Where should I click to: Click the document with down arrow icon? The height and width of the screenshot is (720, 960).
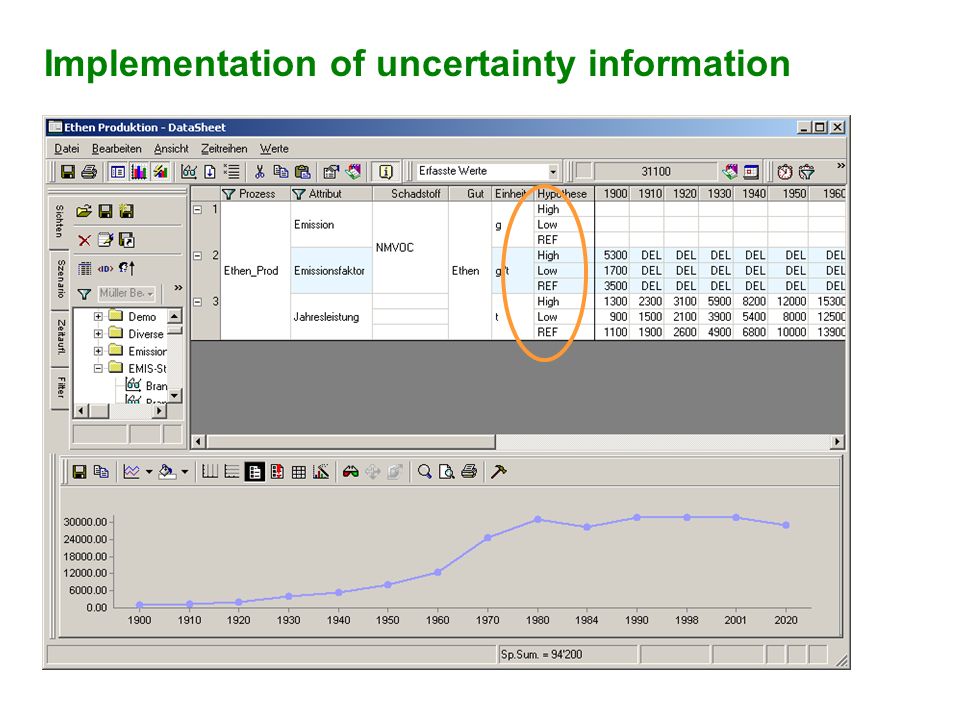pos(210,172)
